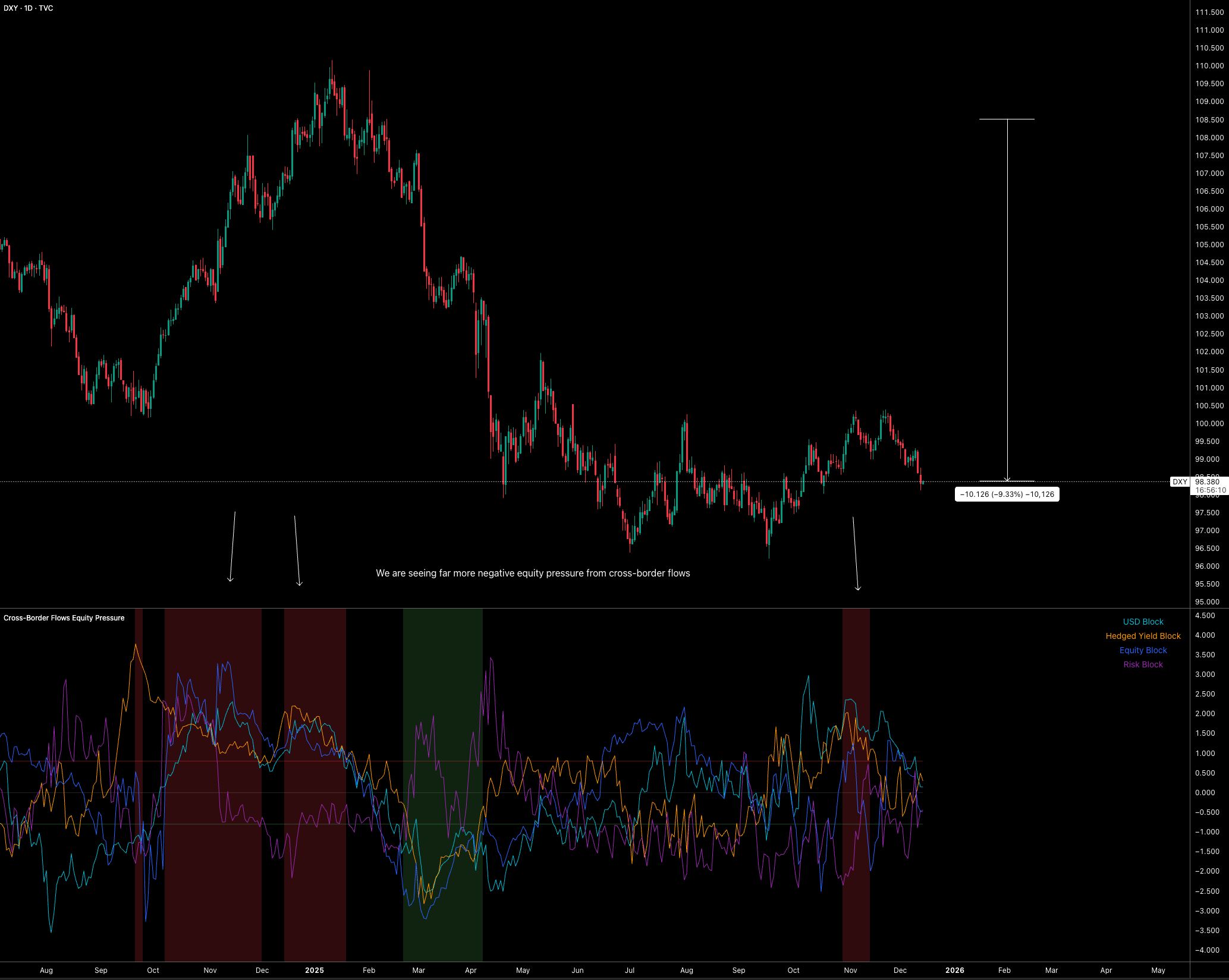Image resolution: width=1229 pixels, height=980 pixels.
Task: Click the 2025 label on the time axis
Action: (314, 970)
